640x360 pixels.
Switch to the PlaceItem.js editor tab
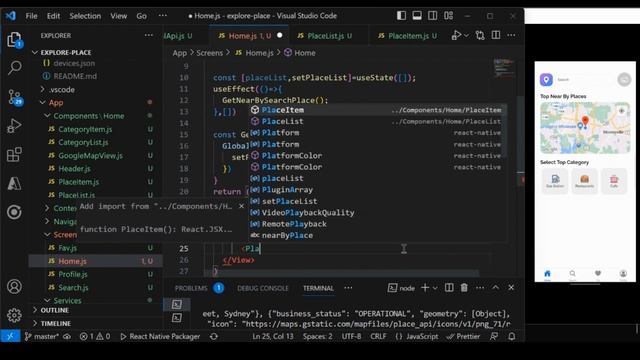[x=408, y=36]
